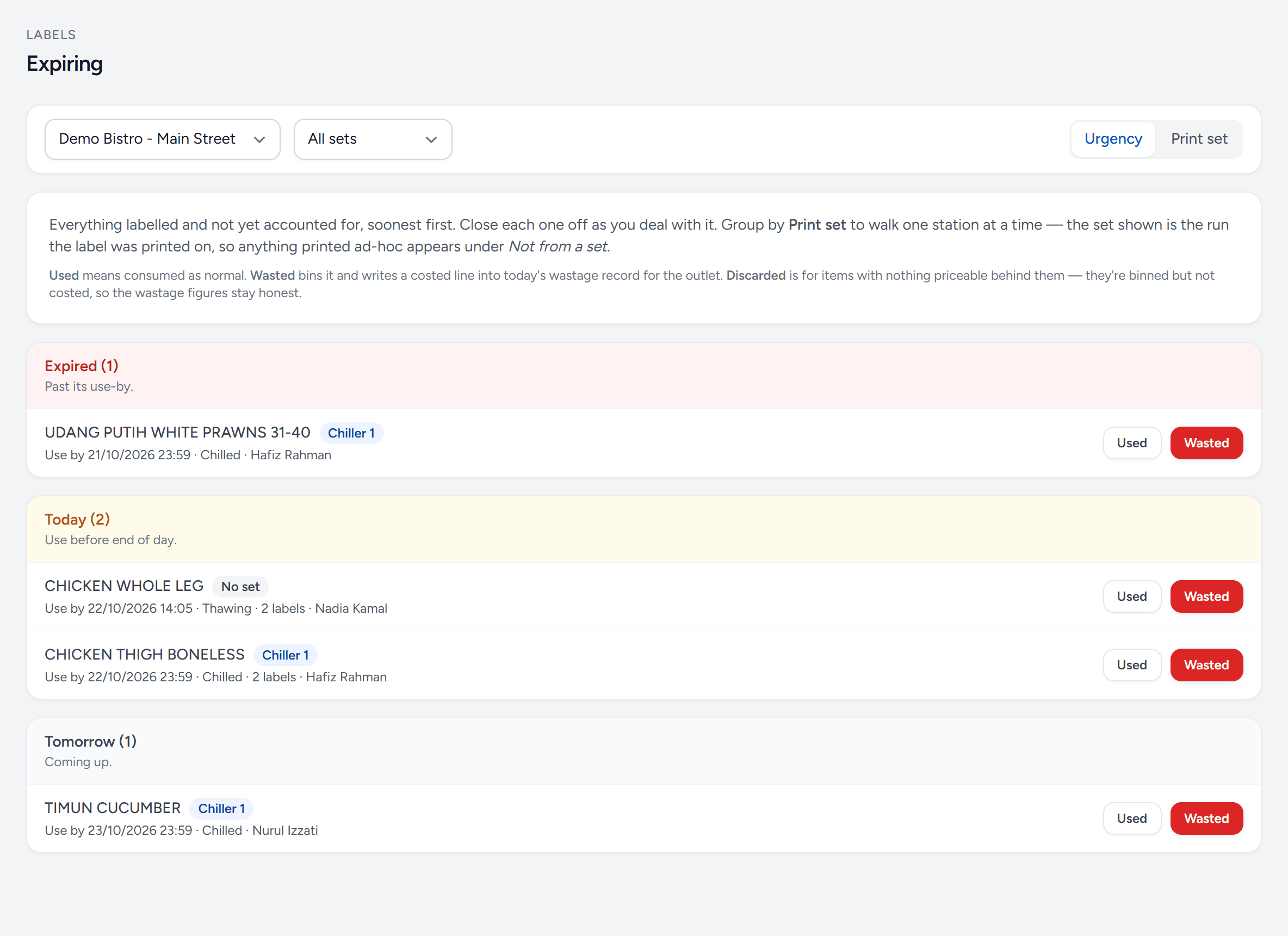Click the Chiller 1 badge on prawns row
This screenshot has height=936, width=1288.
point(351,433)
